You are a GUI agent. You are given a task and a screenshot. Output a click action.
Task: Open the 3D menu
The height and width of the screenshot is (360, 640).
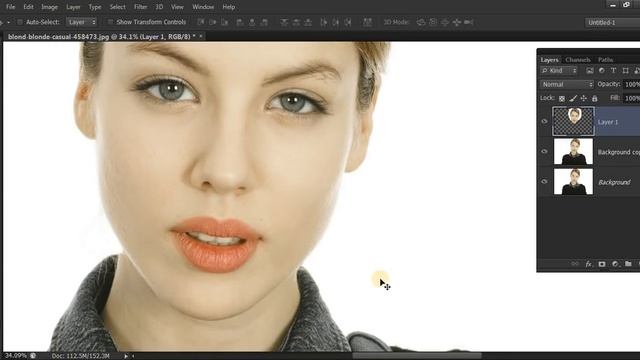[159, 7]
